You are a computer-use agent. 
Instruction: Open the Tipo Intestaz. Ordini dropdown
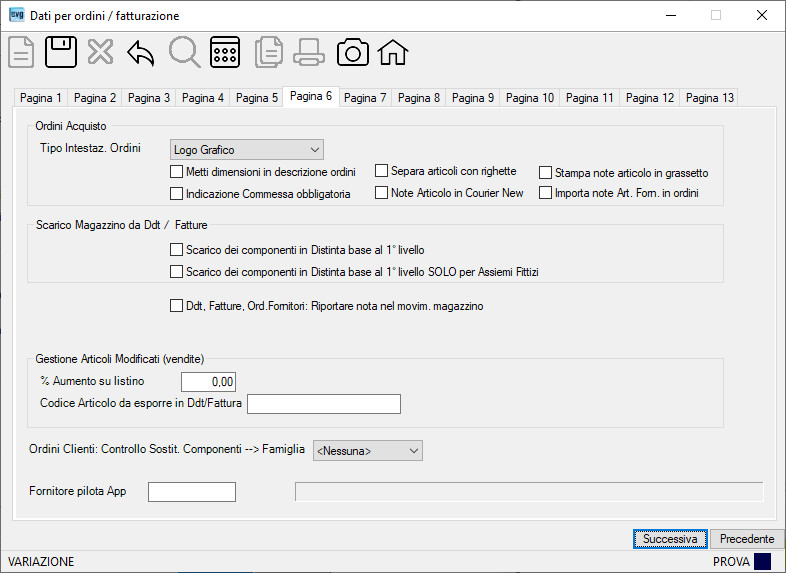[x=247, y=150]
